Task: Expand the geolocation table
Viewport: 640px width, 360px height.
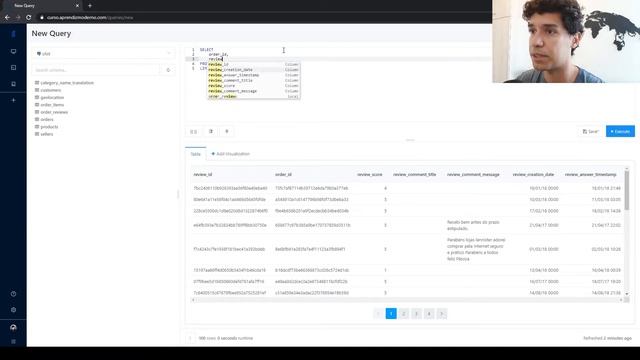Action: tap(52, 98)
